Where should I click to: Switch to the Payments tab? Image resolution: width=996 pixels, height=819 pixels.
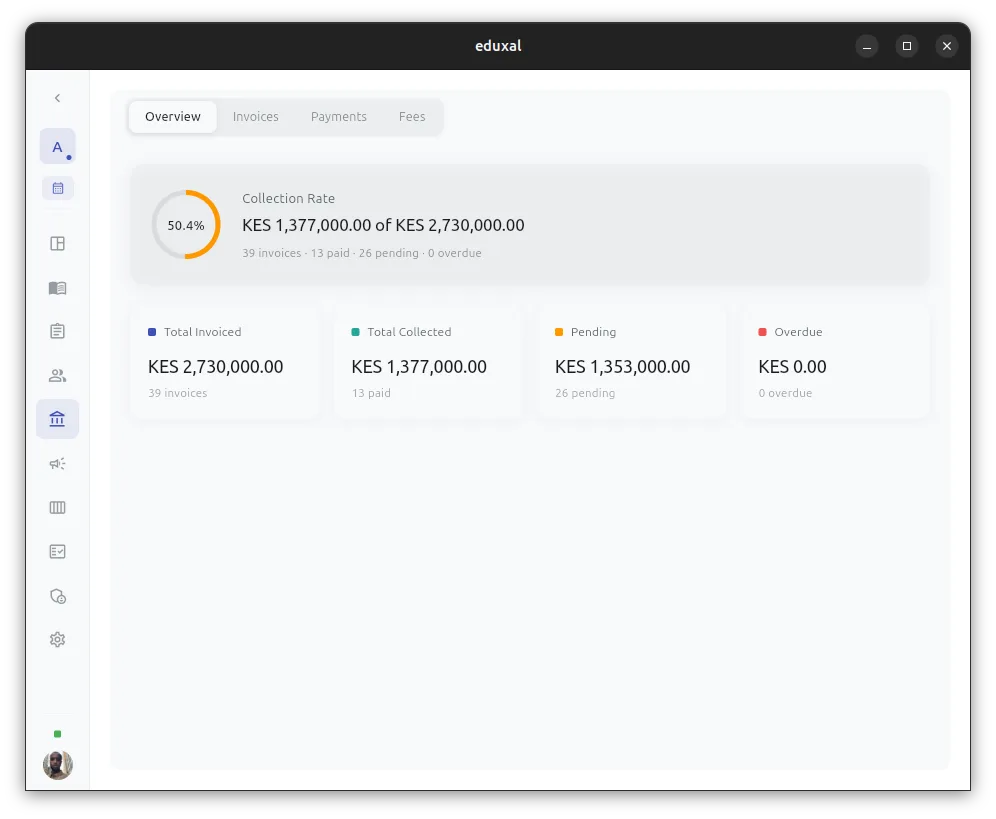[338, 116]
